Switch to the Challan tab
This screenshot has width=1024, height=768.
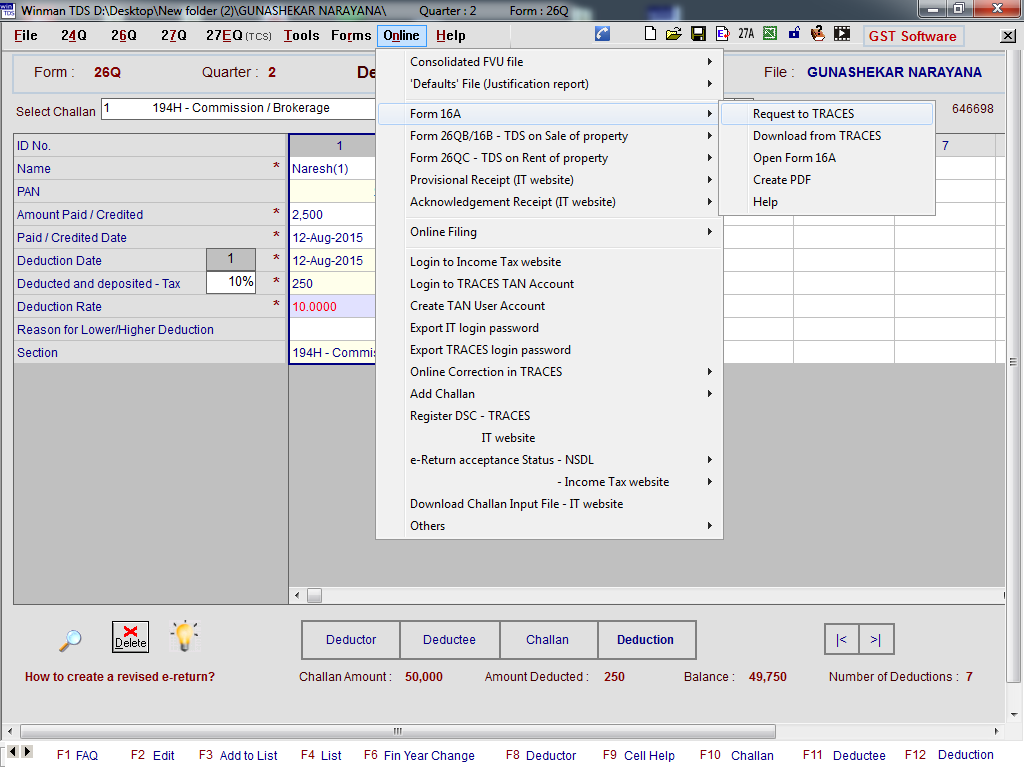tap(547, 640)
